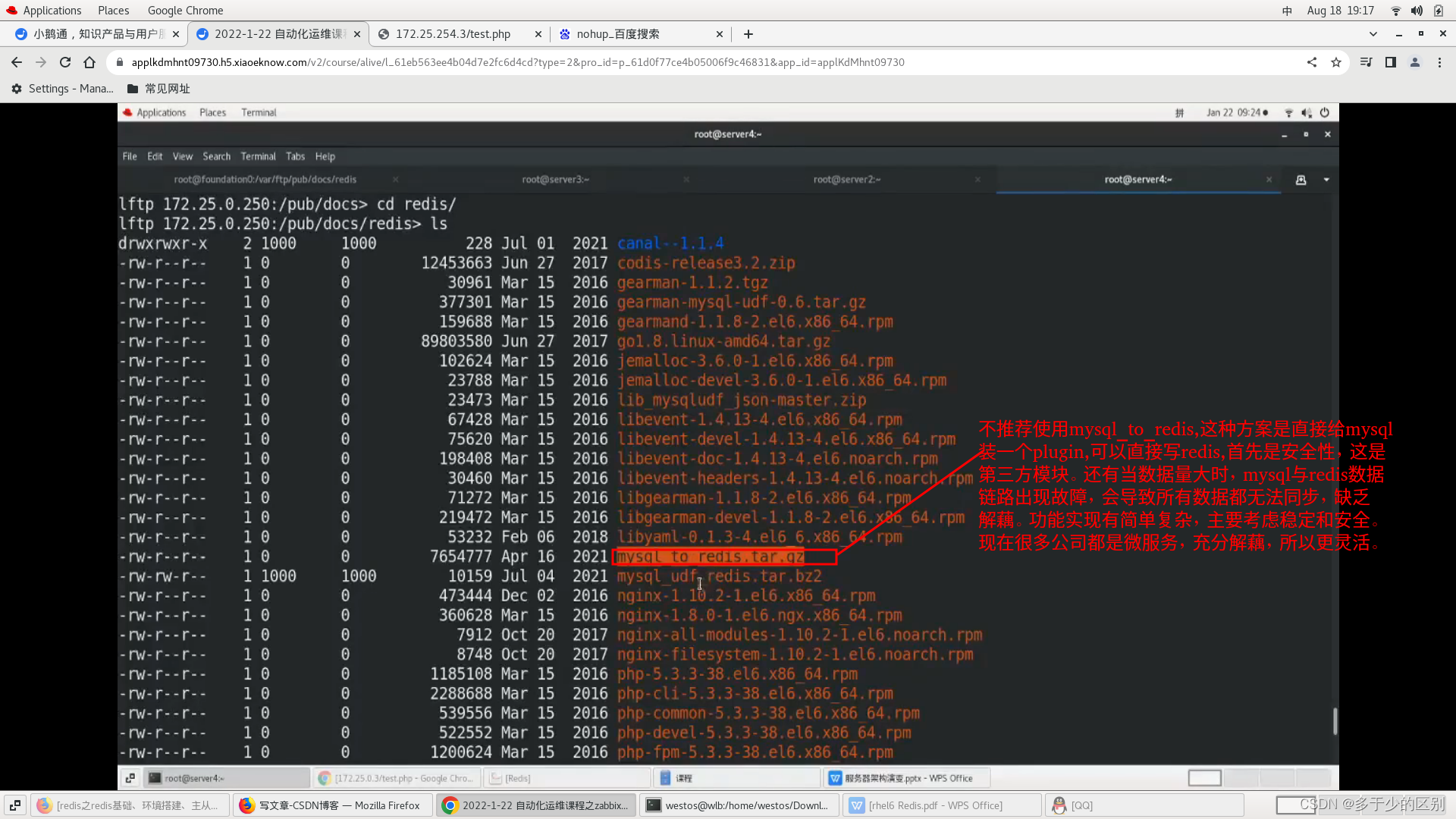1456x819 pixels.
Task: Click the mysql_udf_redis.tar.bz2 file name
Action: (x=719, y=576)
